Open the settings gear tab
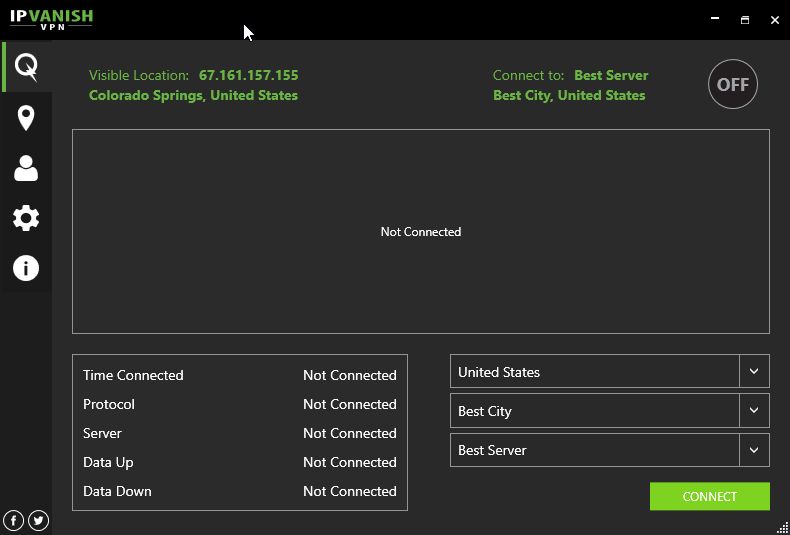Screen dimensions: 790x535 pyautogui.click(x=26, y=218)
